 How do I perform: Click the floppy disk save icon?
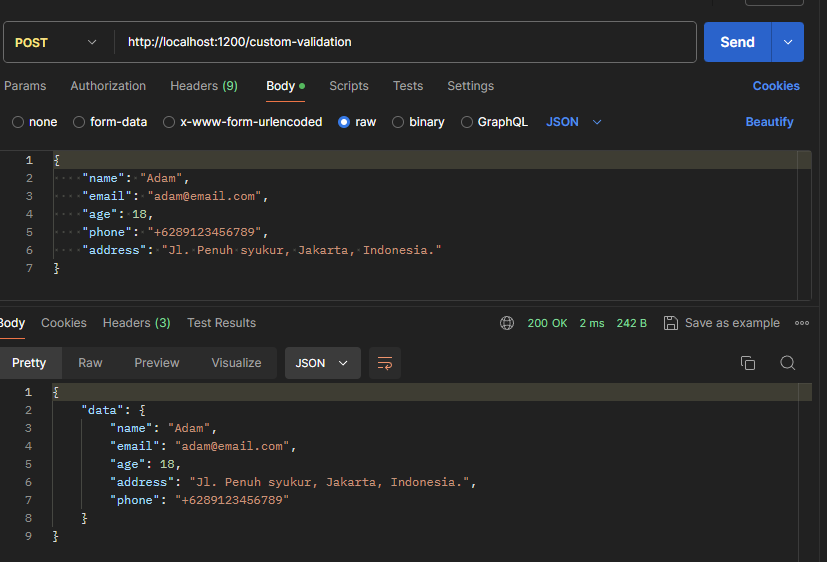[x=670, y=323]
